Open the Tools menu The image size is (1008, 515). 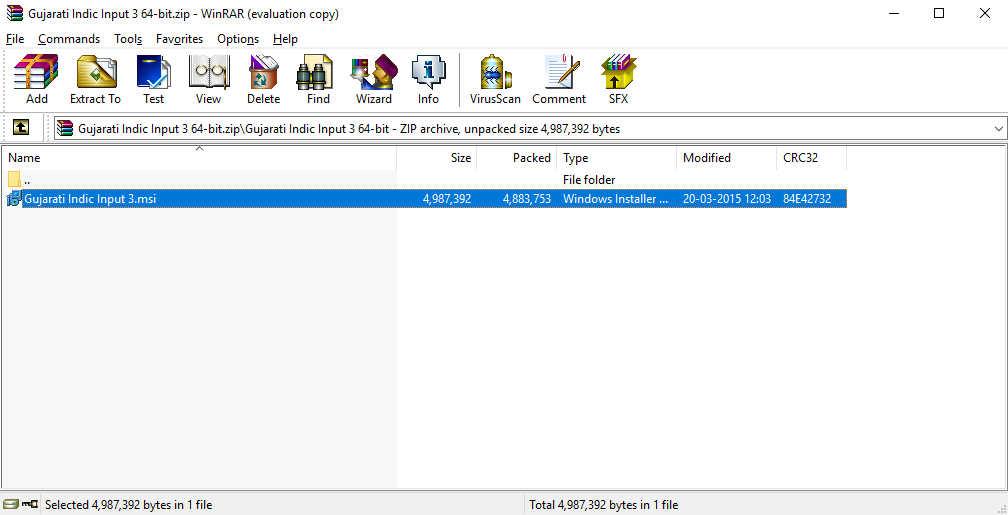[128, 39]
